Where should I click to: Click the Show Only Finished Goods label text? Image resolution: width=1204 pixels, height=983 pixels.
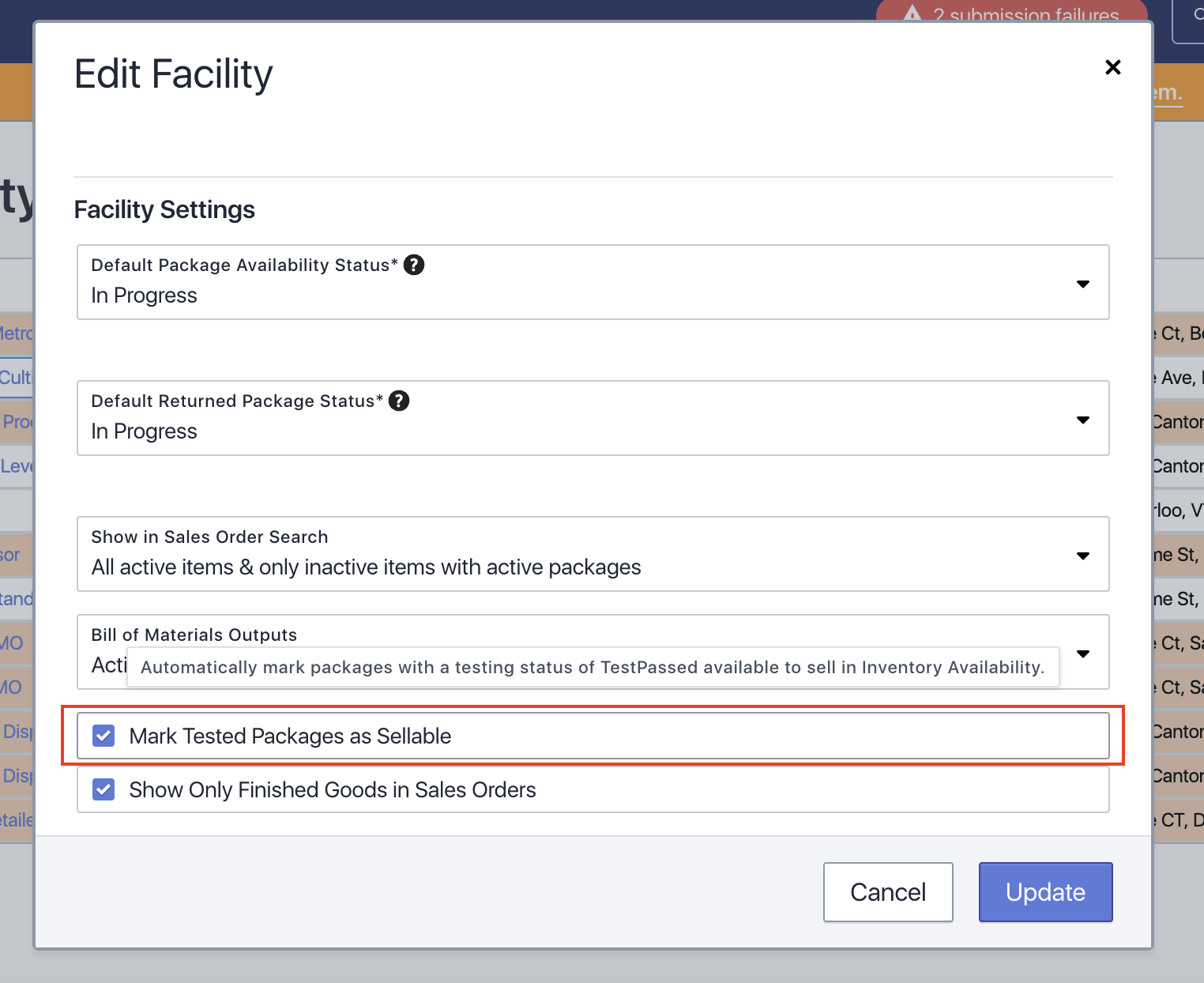332,789
